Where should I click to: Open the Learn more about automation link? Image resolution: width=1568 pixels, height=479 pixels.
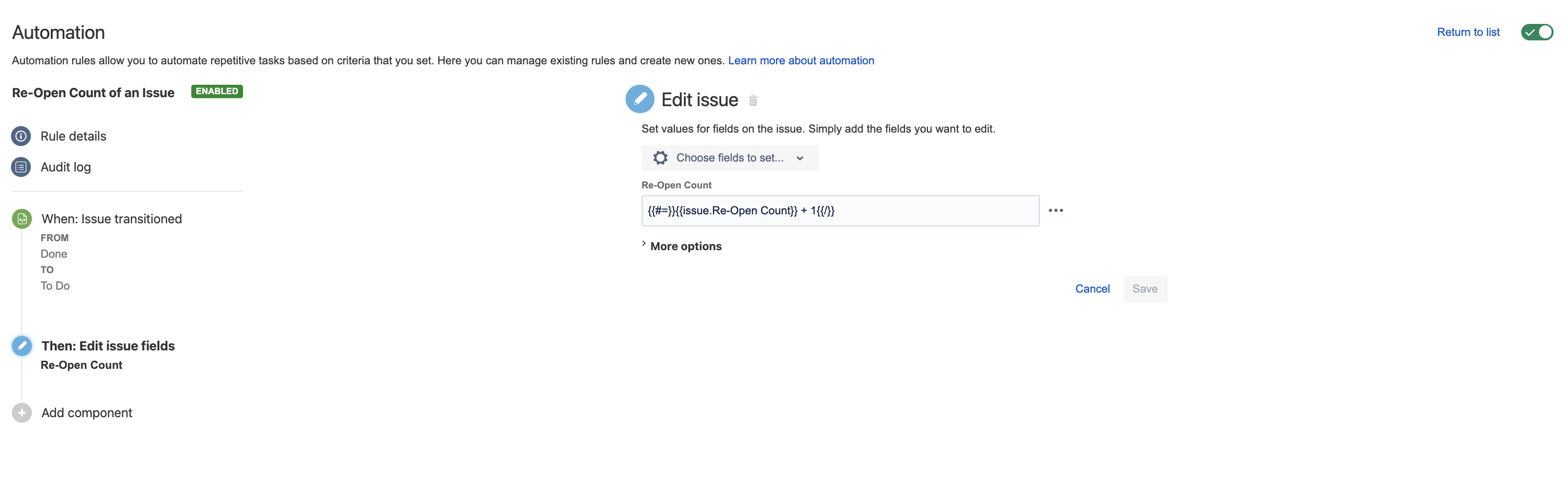pos(800,60)
